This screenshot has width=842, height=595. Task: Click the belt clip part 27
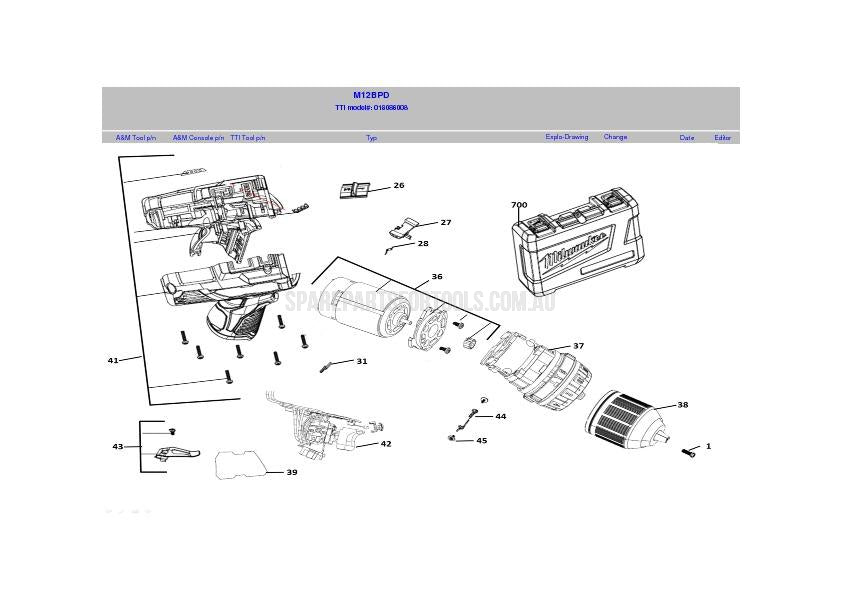pyautogui.click(x=405, y=226)
